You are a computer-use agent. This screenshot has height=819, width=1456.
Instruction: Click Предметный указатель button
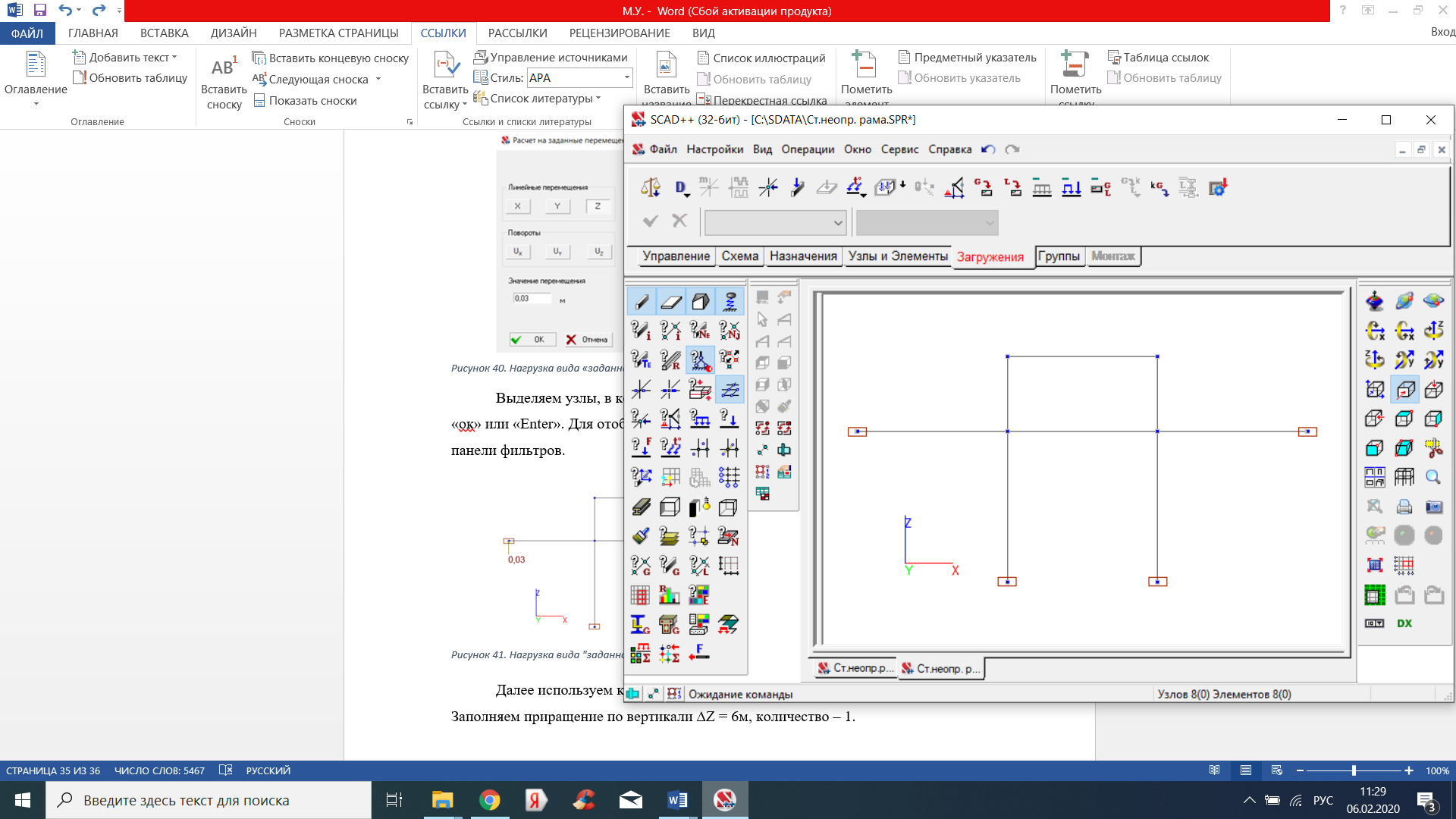(x=967, y=58)
